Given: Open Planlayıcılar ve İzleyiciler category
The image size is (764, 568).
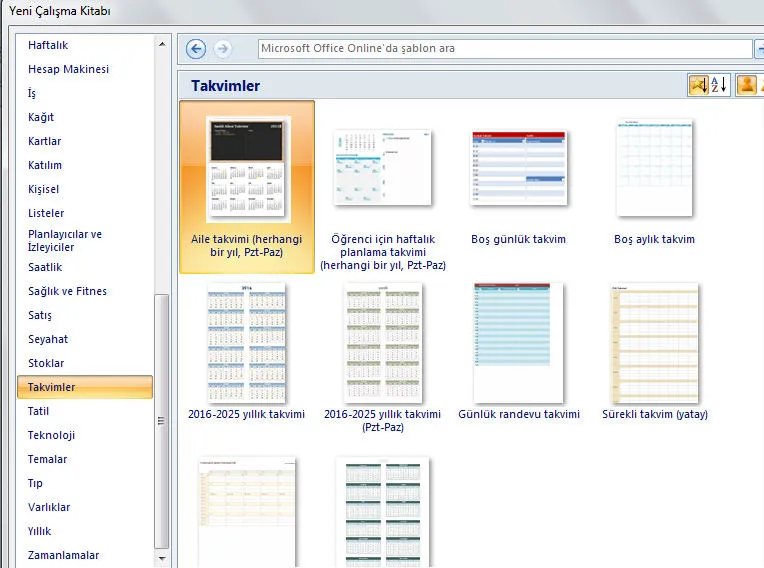Looking at the screenshot, I should coord(65,240).
